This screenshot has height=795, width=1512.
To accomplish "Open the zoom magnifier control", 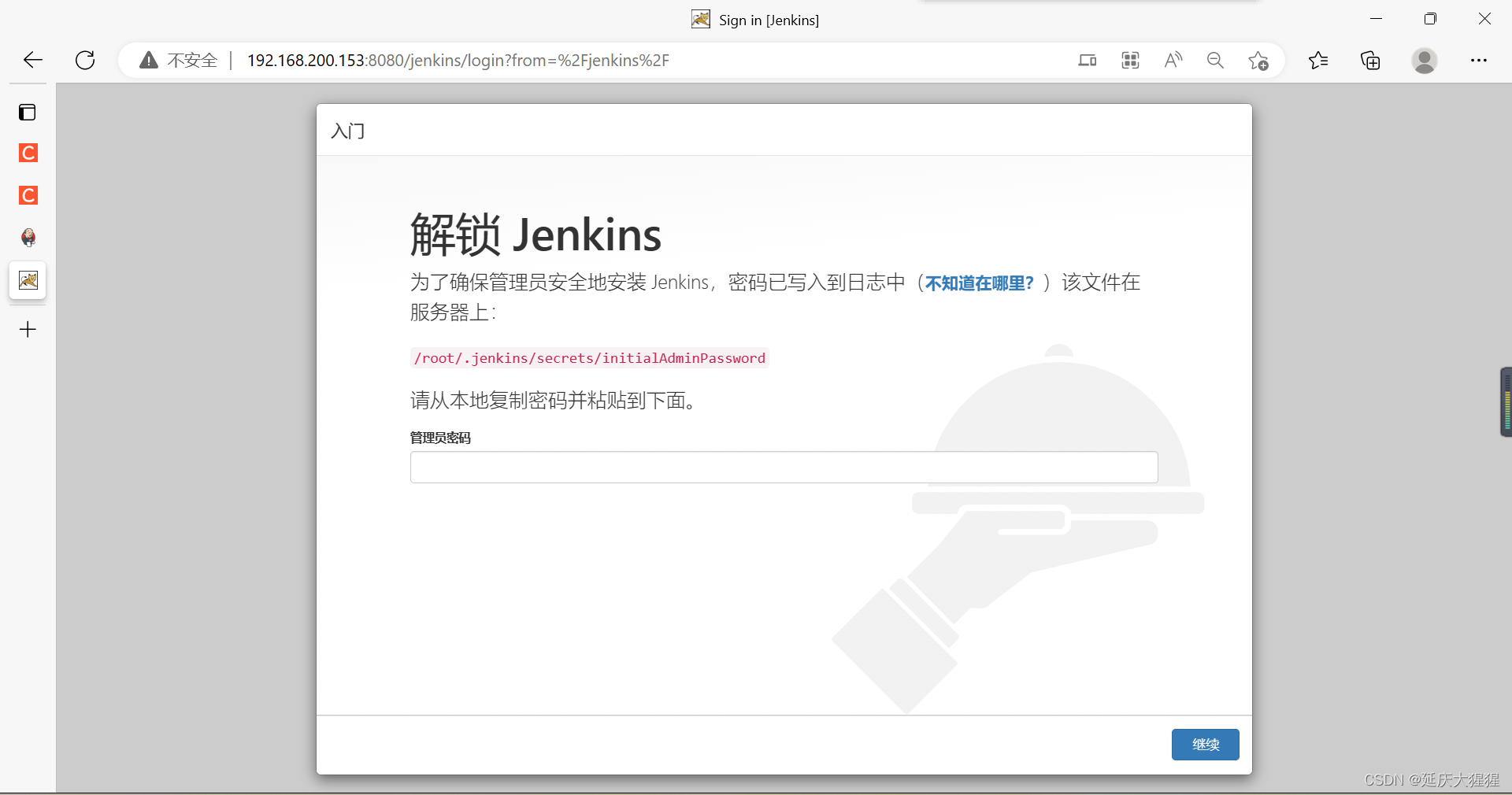I will (1215, 61).
